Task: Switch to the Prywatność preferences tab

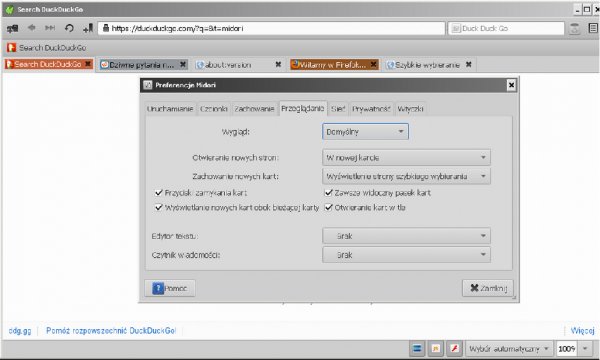Action: (371, 109)
